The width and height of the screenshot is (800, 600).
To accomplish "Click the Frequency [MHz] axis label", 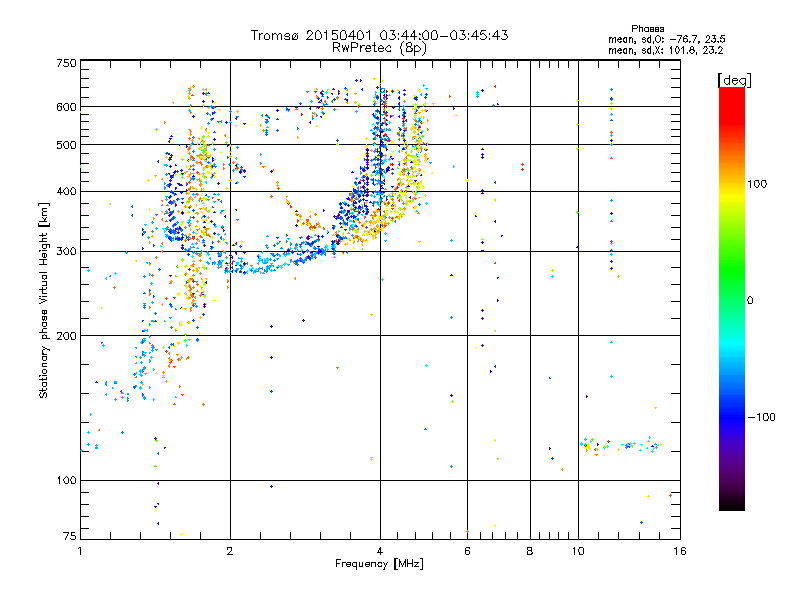I will point(379,564).
